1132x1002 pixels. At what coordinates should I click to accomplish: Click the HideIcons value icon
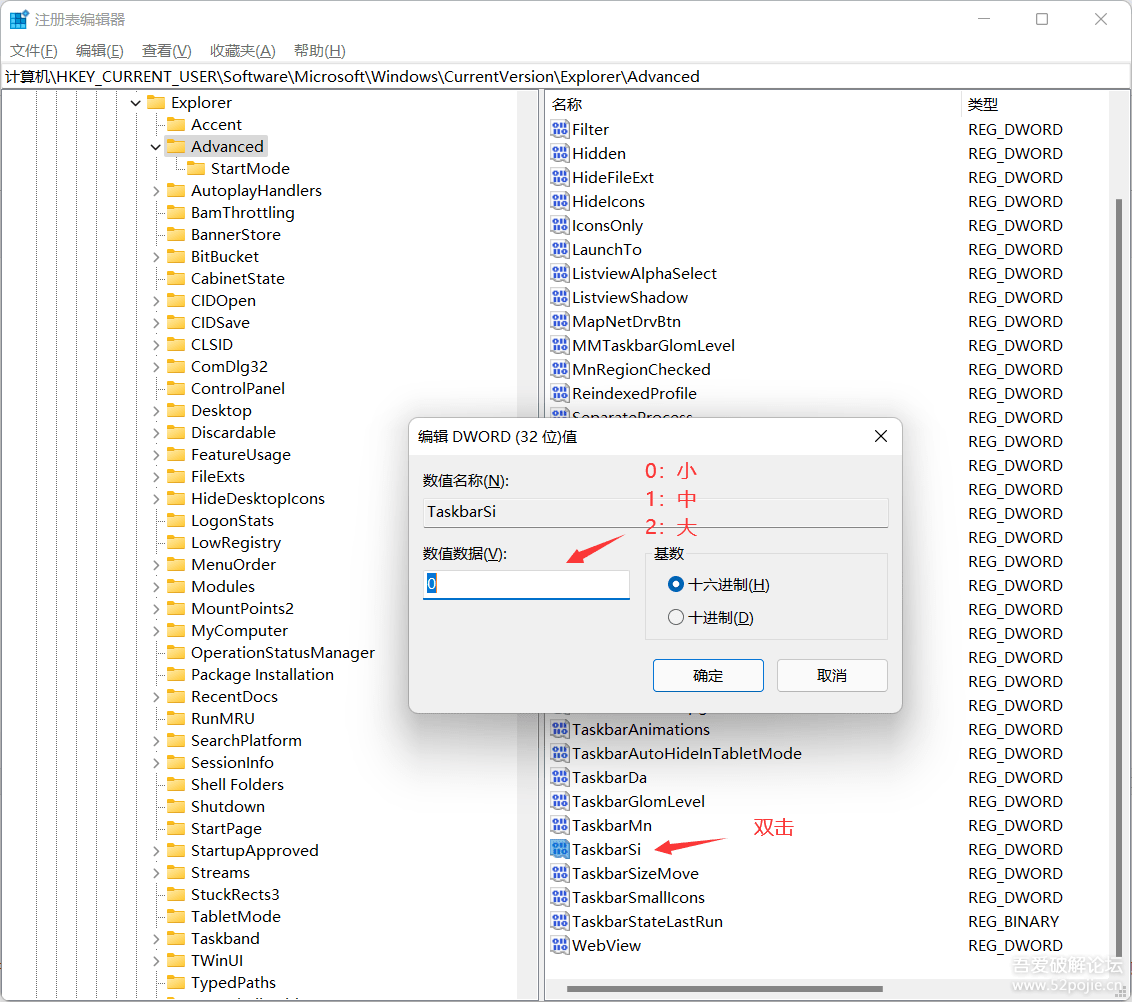(x=560, y=201)
